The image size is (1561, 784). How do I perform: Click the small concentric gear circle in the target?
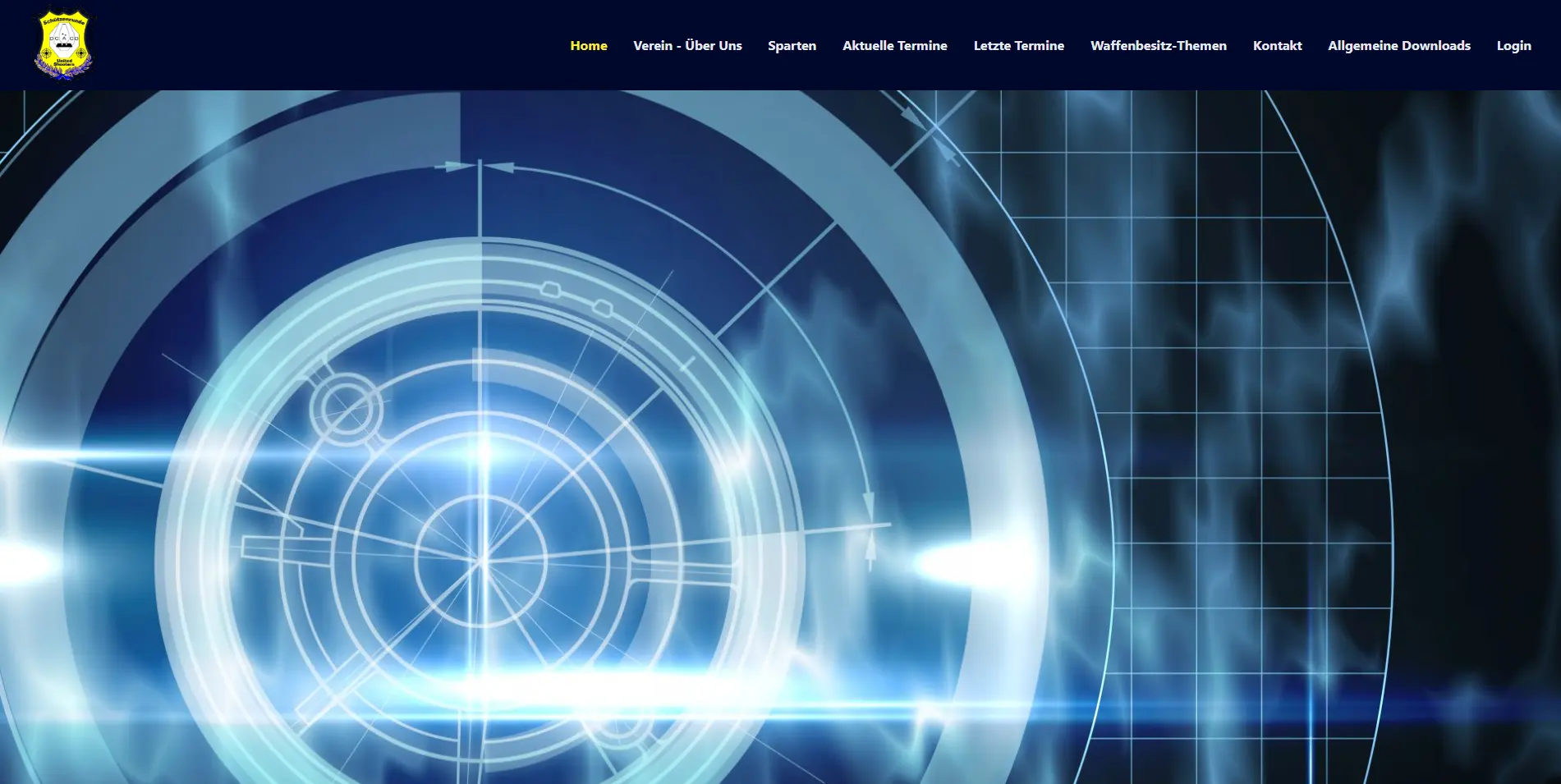[346, 408]
